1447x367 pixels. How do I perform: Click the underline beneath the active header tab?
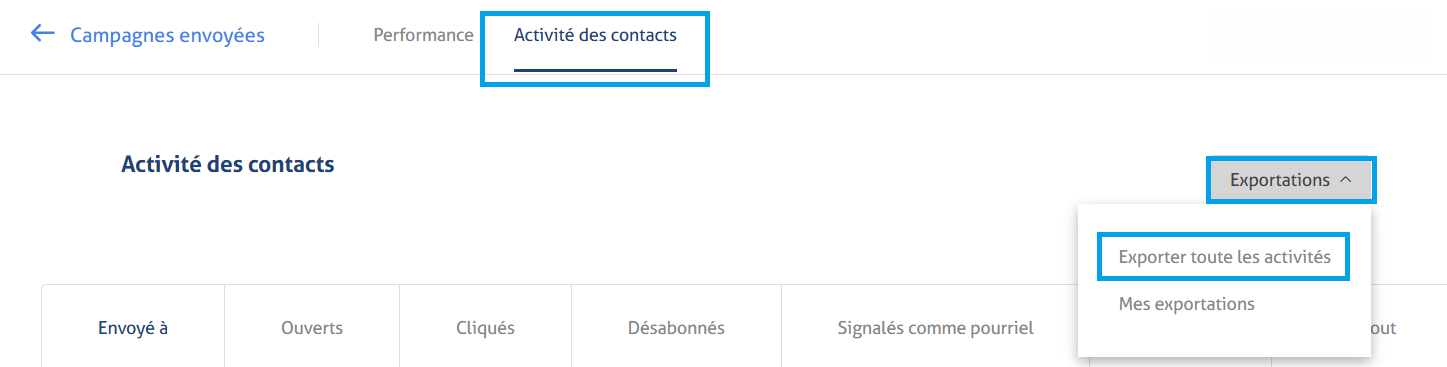click(595, 71)
